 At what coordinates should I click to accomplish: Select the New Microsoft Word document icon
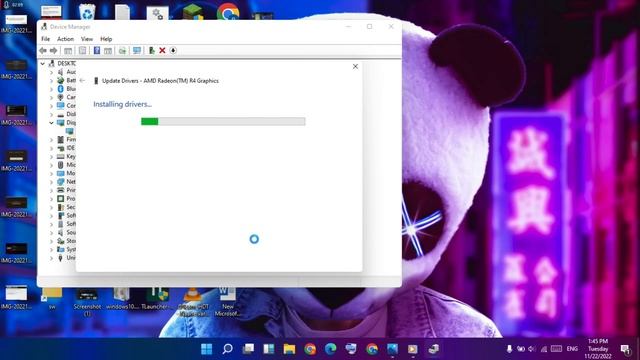coord(228,302)
